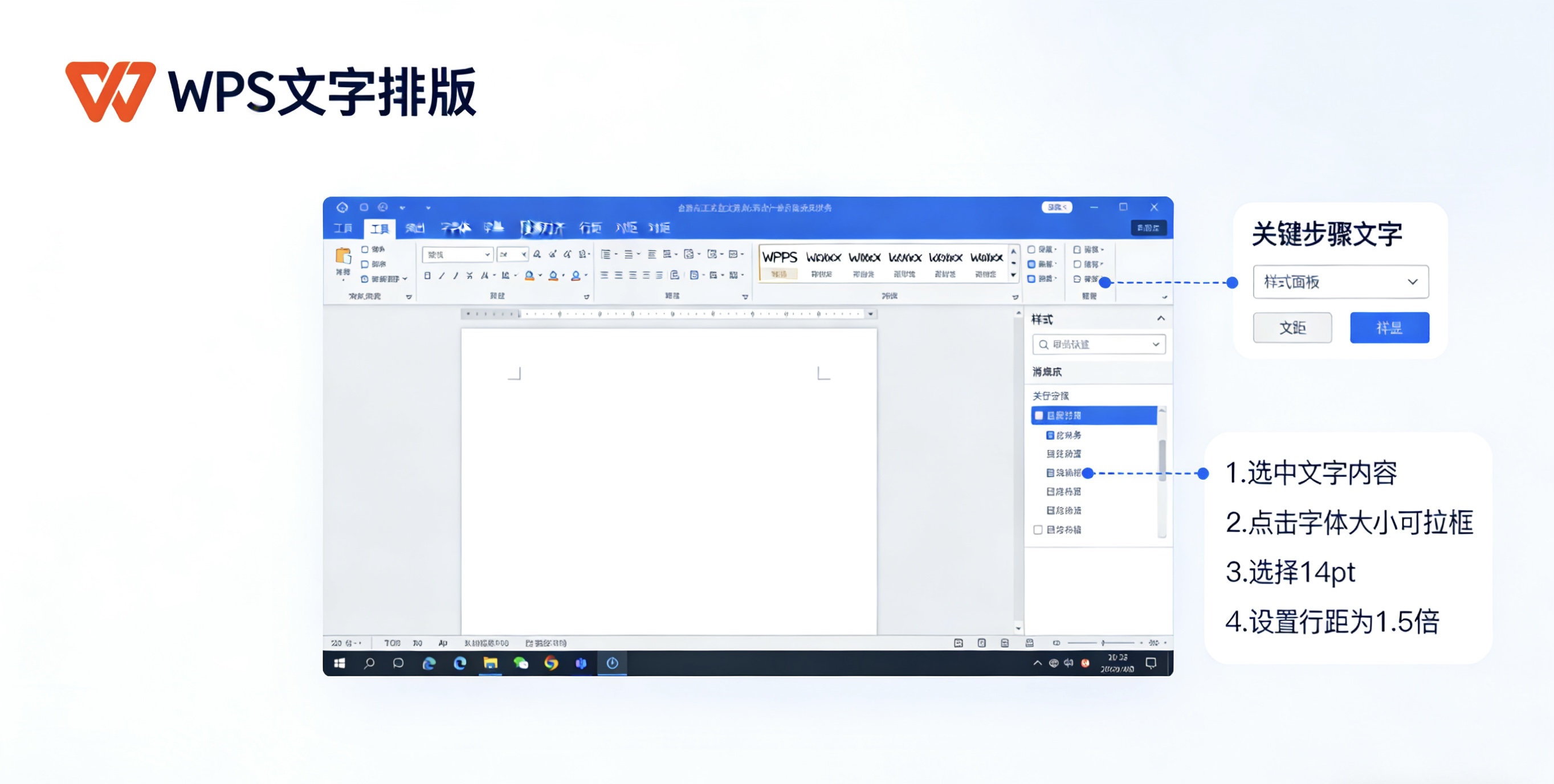Collapse the 样式 panel using its chevron

click(x=1160, y=319)
